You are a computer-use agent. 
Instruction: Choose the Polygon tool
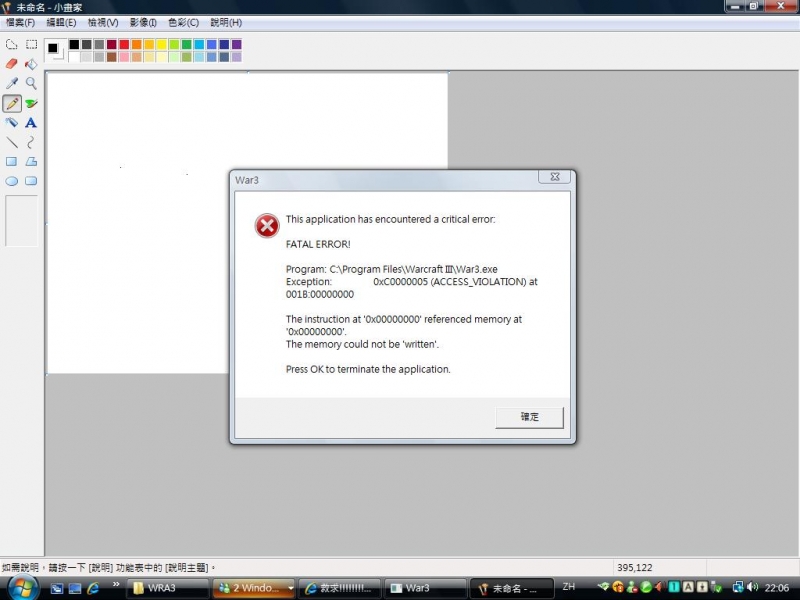coord(31,162)
